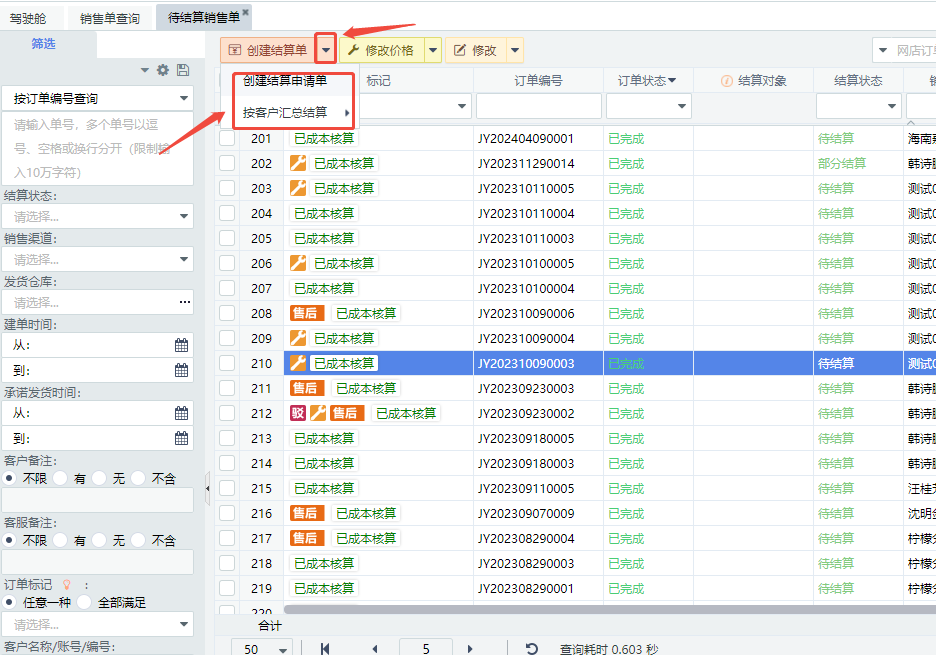Click the 售后 tag in row 208

(306, 313)
